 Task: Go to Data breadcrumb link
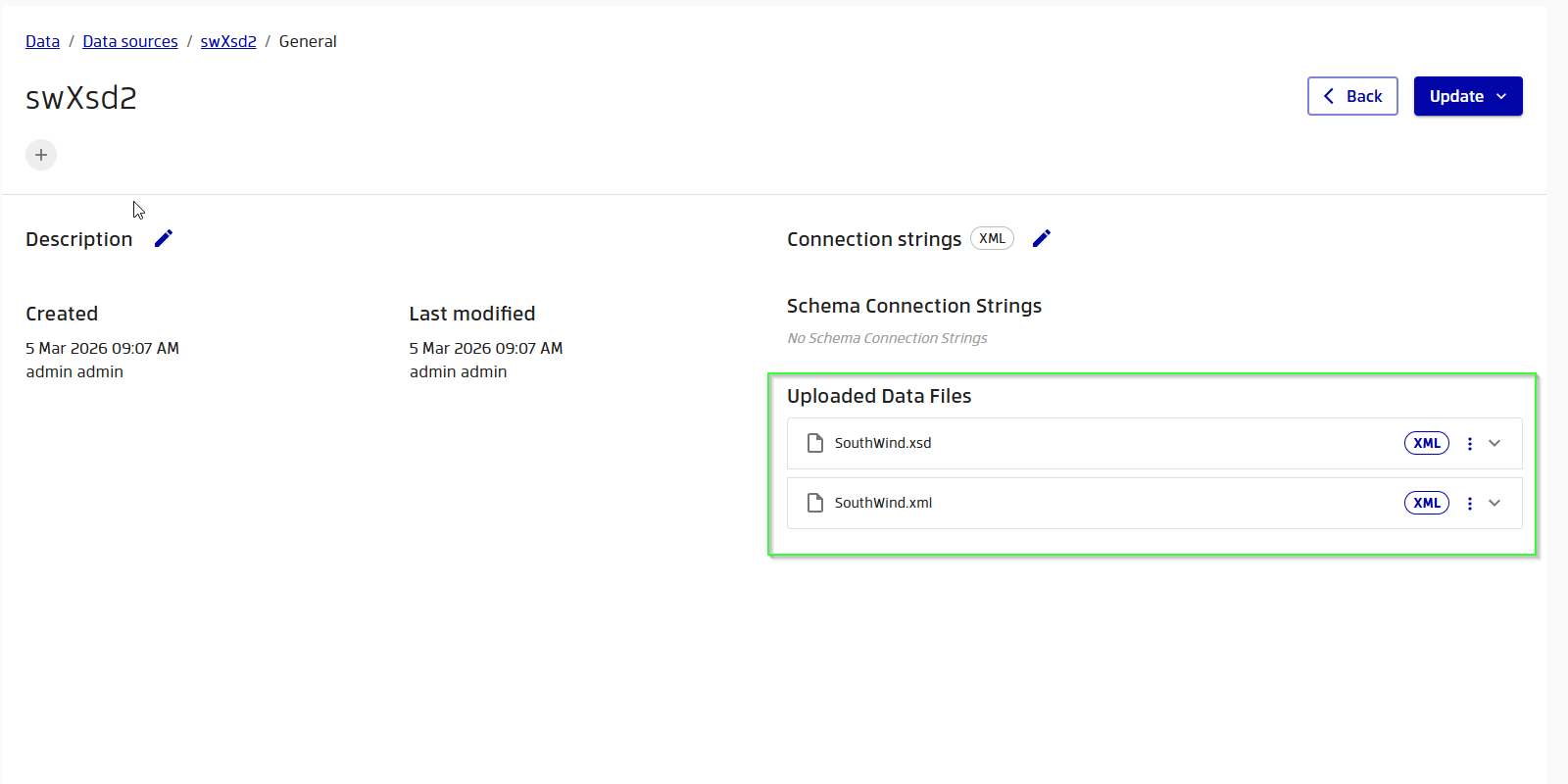tap(42, 41)
